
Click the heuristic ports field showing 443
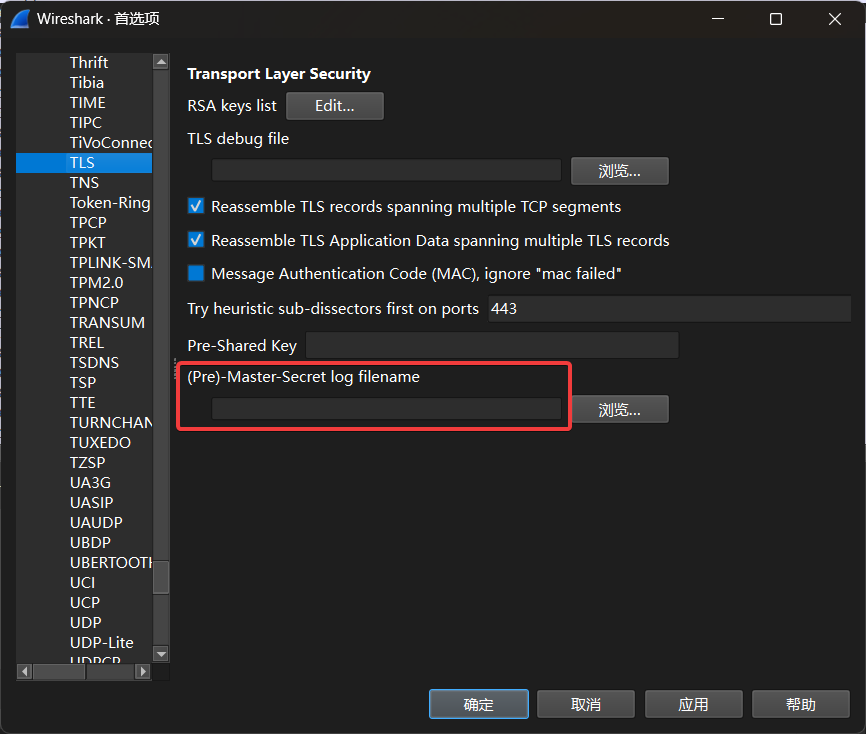click(668, 309)
